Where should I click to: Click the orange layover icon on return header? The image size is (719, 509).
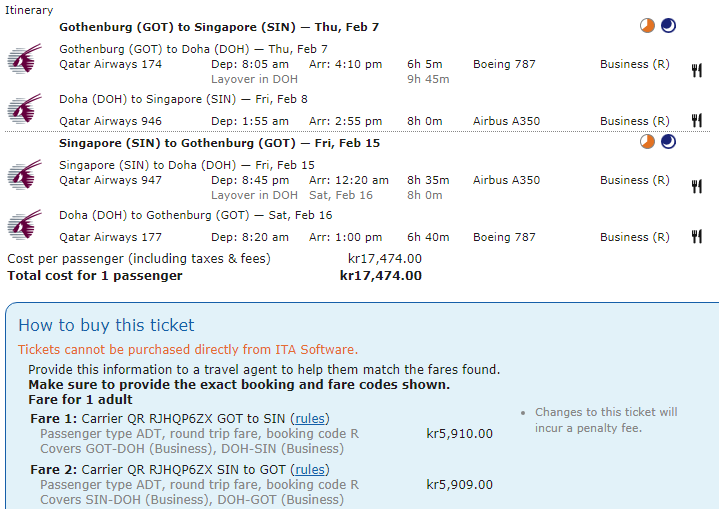point(649,142)
